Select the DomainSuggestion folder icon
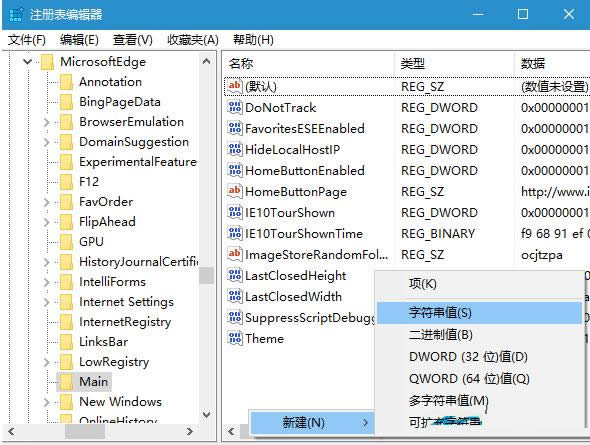 (66, 142)
